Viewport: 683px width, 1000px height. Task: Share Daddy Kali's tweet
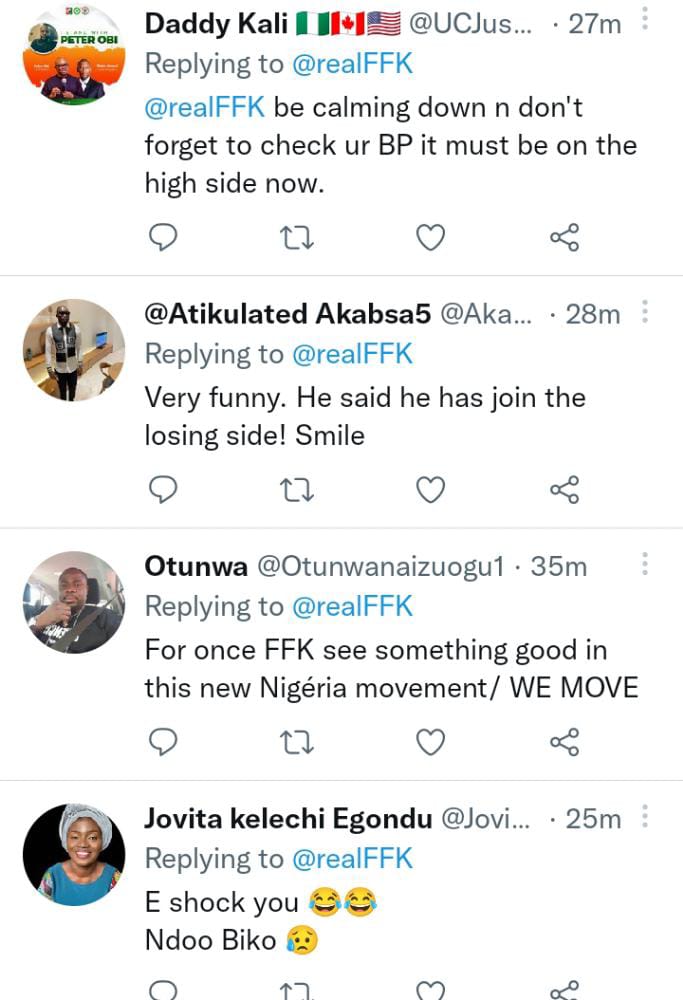pos(564,237)
